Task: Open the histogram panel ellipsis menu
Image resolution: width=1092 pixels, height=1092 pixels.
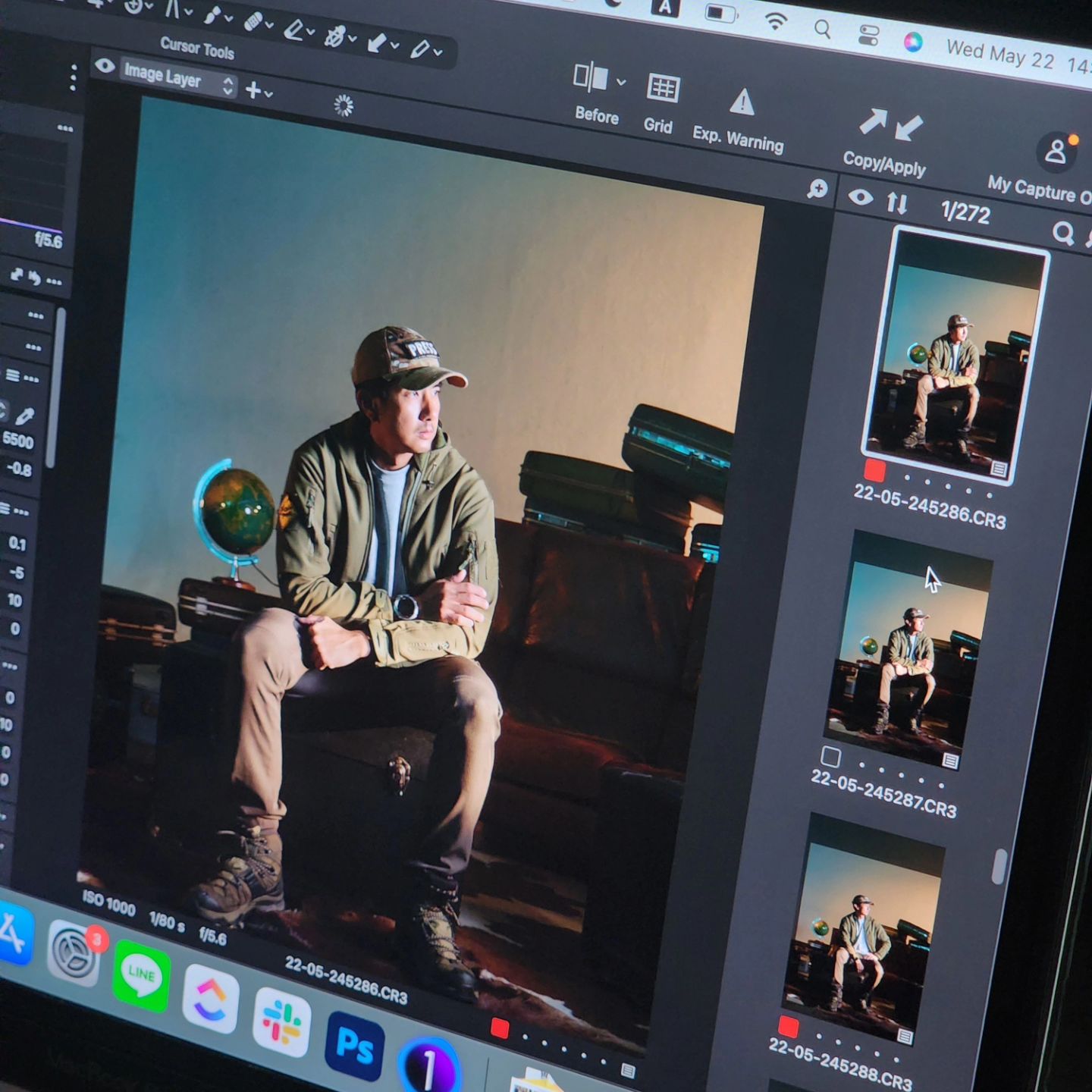Action: (x=65, y=128)
